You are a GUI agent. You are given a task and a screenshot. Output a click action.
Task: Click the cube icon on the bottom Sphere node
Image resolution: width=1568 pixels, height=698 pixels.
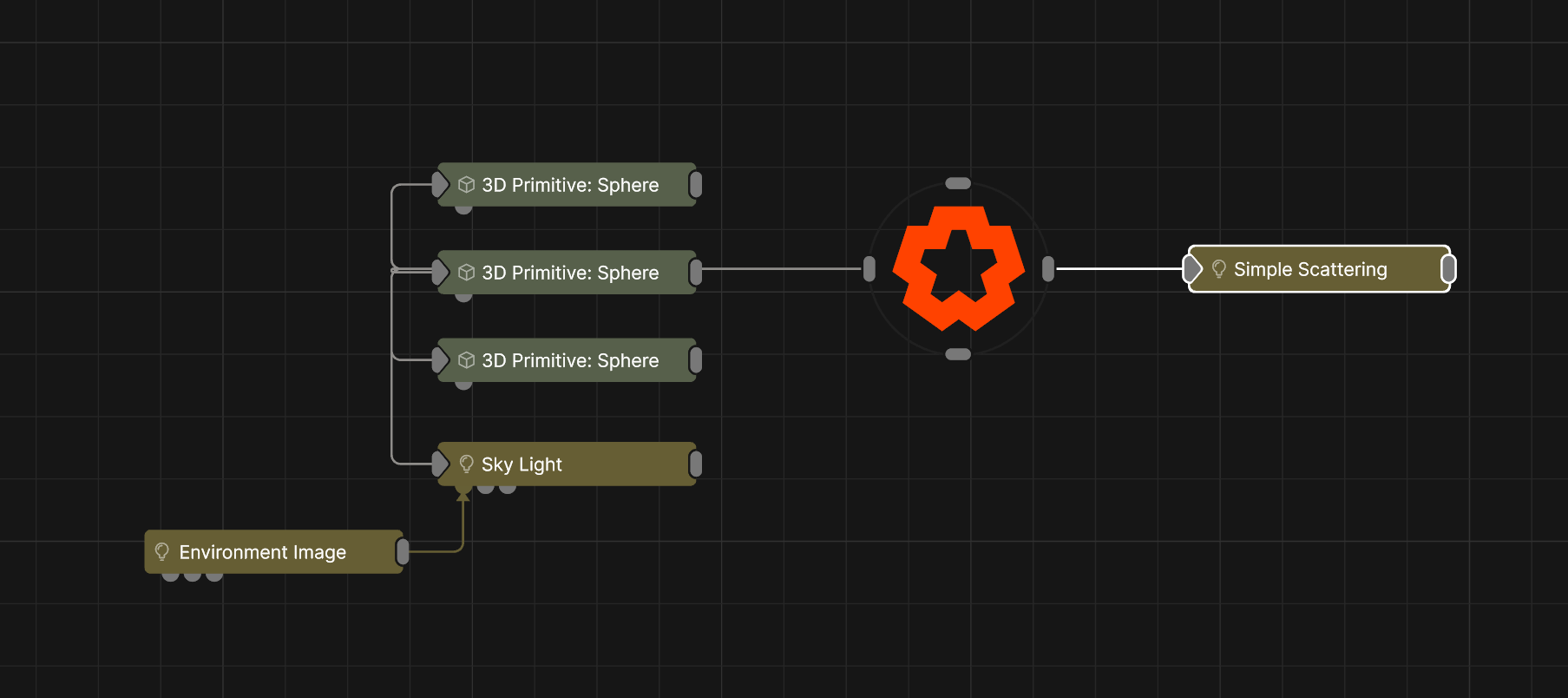(x=466, y=360)
